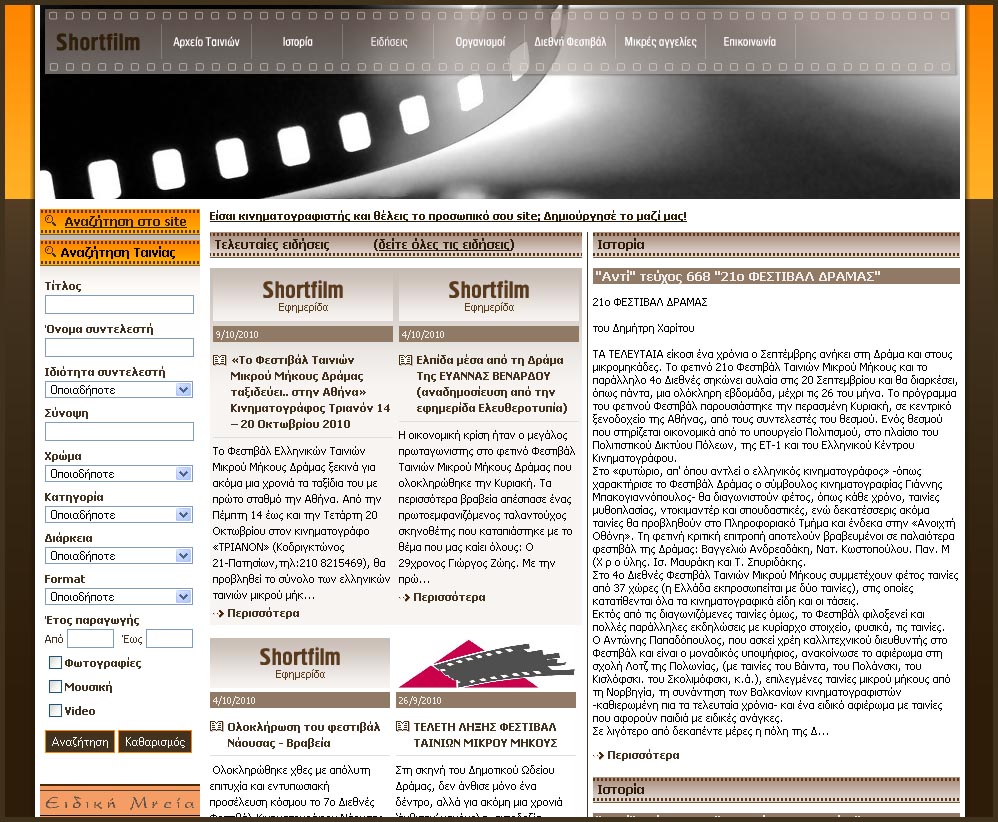Select the Οργανισμοί menu item
This screenshot has width=998, height=822.
pyautogui.click(x=480, y=42)
